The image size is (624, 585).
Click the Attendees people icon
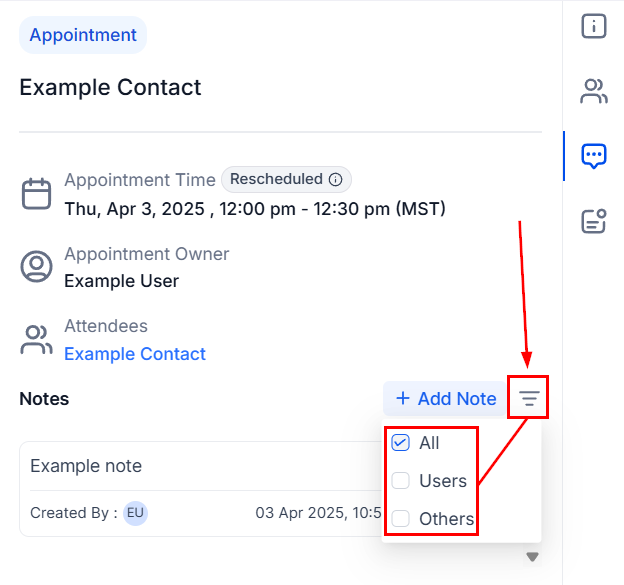click(x=36, y=339)
